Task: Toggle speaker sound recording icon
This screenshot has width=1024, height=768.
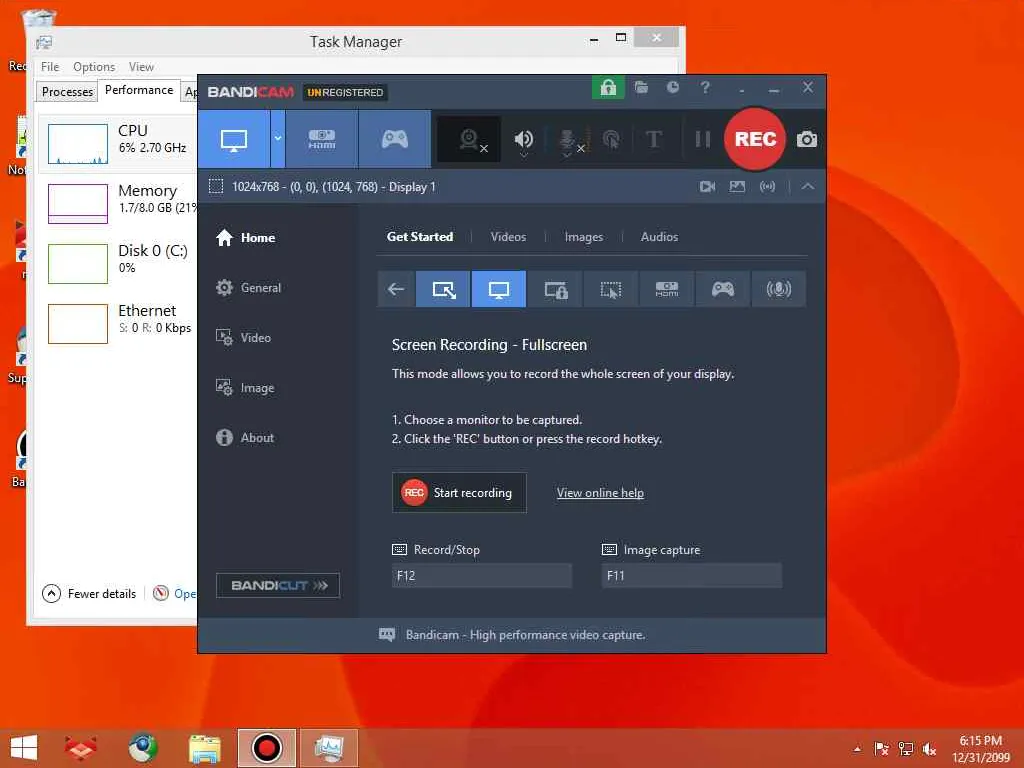Action: pyautogui.click(x=523, y=139)
